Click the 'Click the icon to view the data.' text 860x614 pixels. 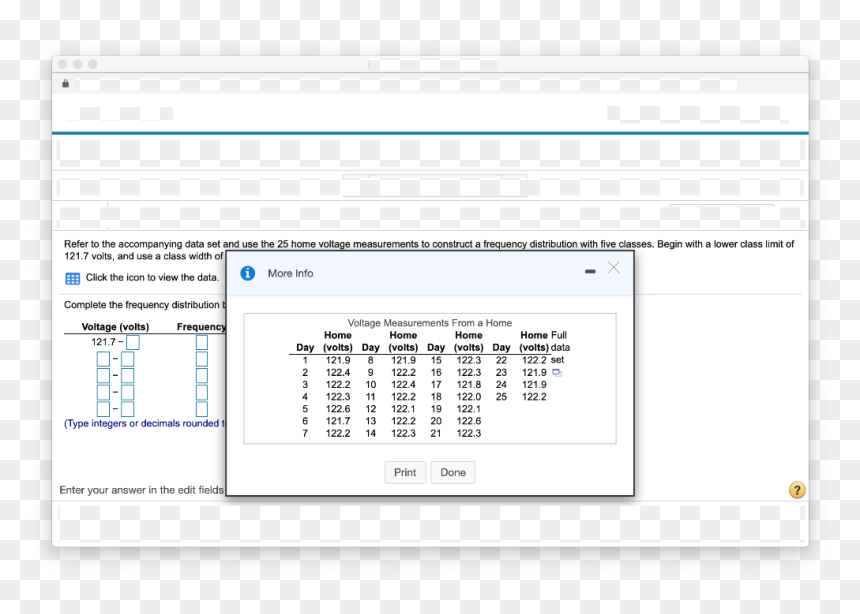pos(152,278)
